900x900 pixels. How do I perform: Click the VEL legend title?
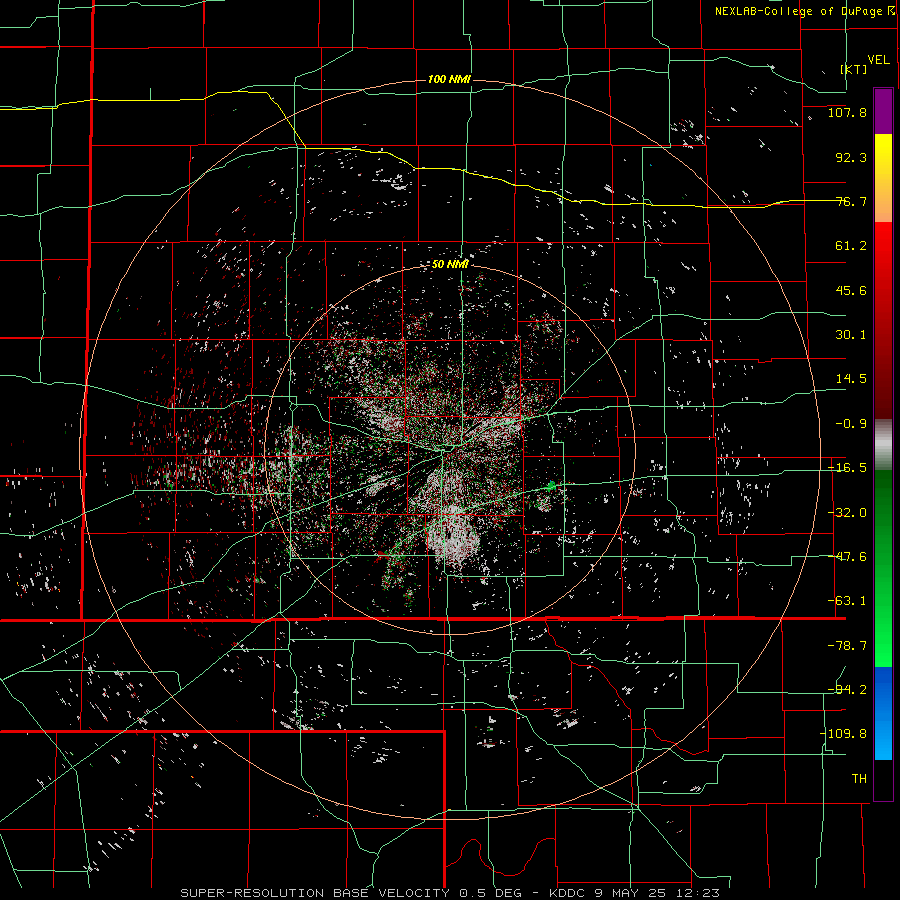click(878, 59)
